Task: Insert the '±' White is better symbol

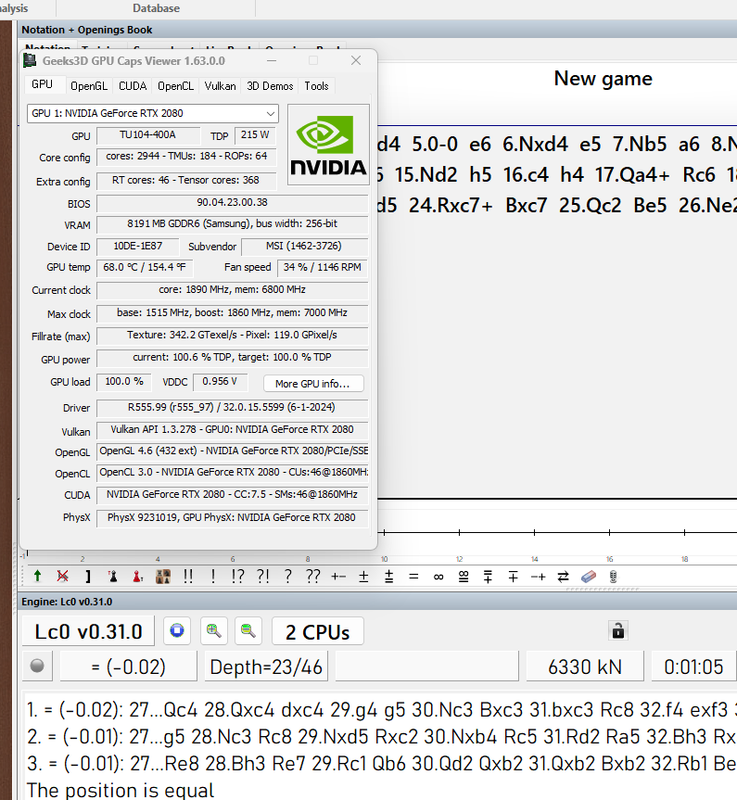Action: pos(364,577)
